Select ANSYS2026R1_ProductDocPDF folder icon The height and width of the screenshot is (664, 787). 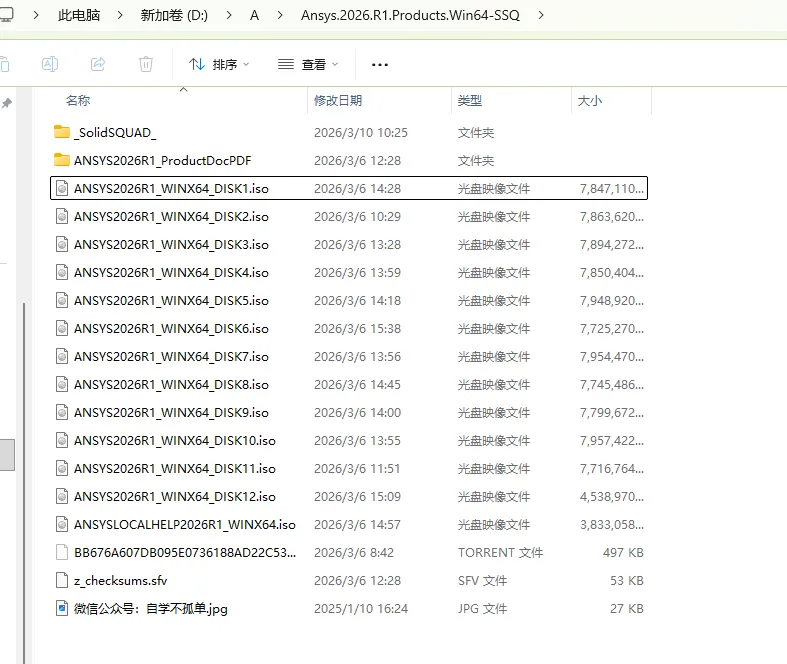62,160
